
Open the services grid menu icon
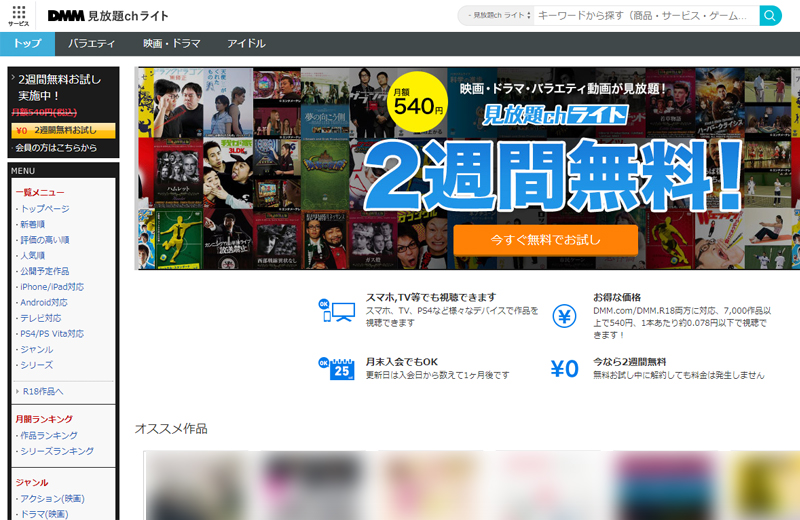19,15
